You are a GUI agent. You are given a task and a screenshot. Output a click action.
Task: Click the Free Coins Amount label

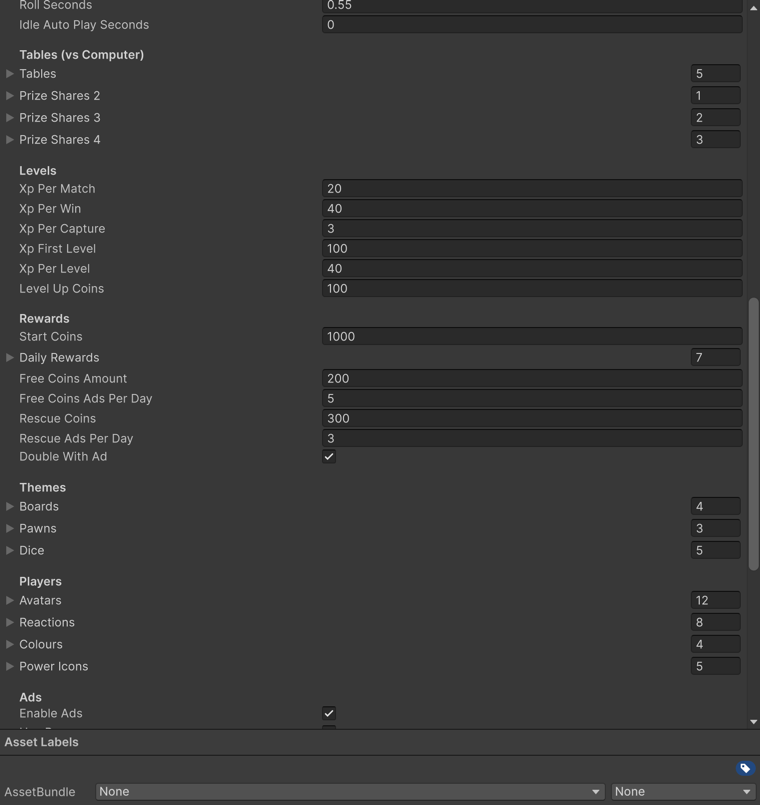73,378
